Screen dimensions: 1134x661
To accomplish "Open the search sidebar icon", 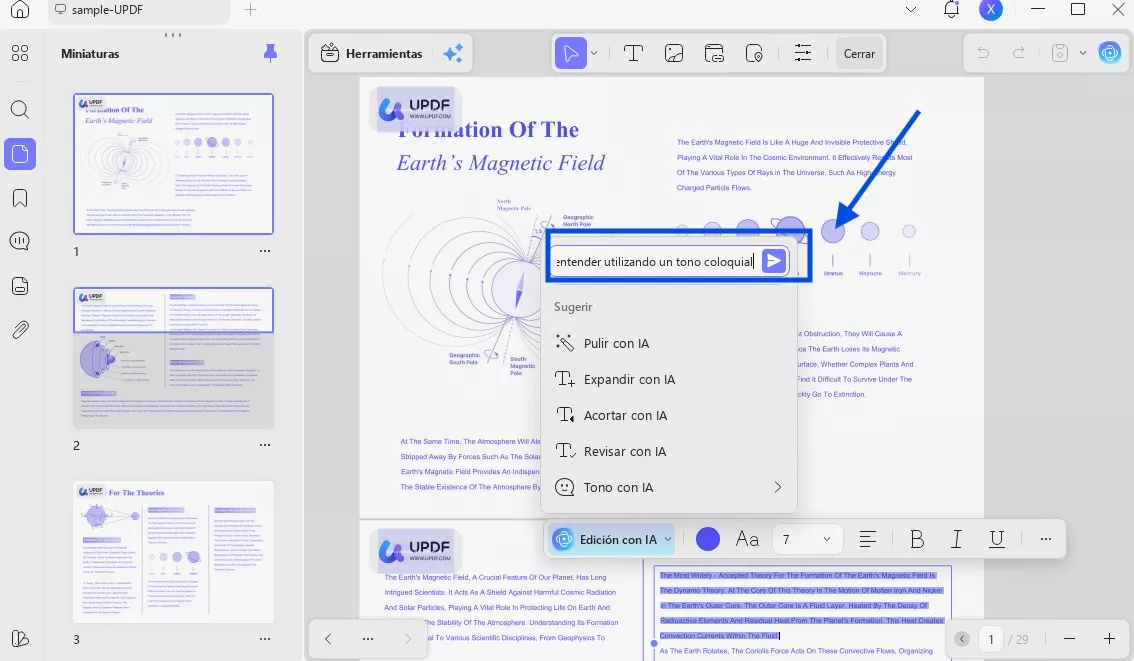I will coord(20,110).
